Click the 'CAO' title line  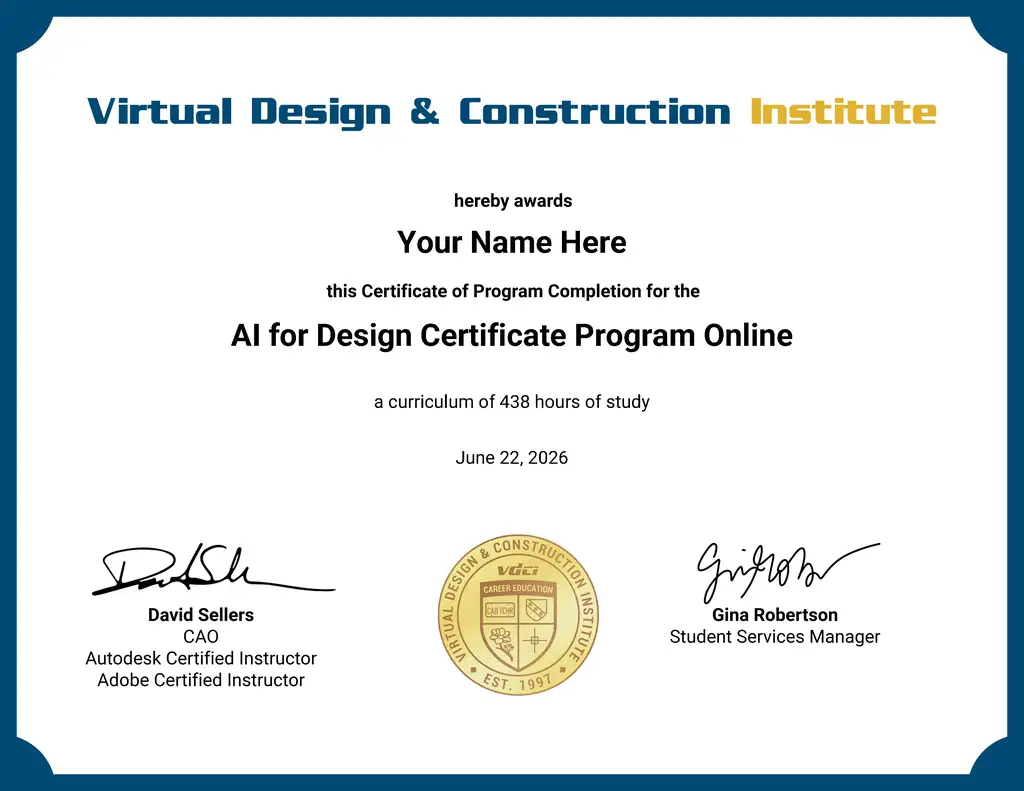(x=201, y=636)
